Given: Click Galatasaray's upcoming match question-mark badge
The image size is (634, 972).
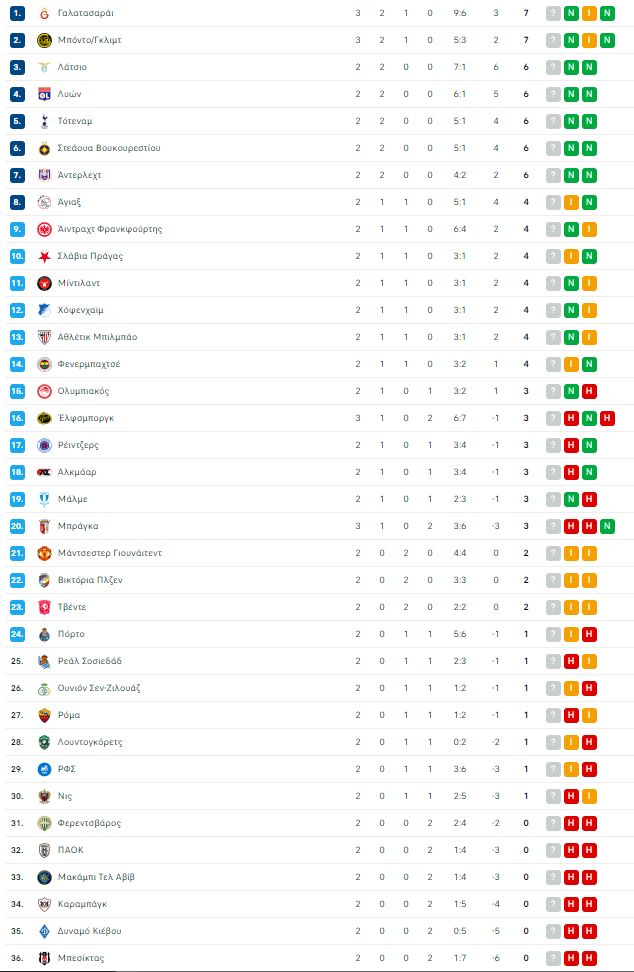Looking at the screenshot, I should [553, 13].
